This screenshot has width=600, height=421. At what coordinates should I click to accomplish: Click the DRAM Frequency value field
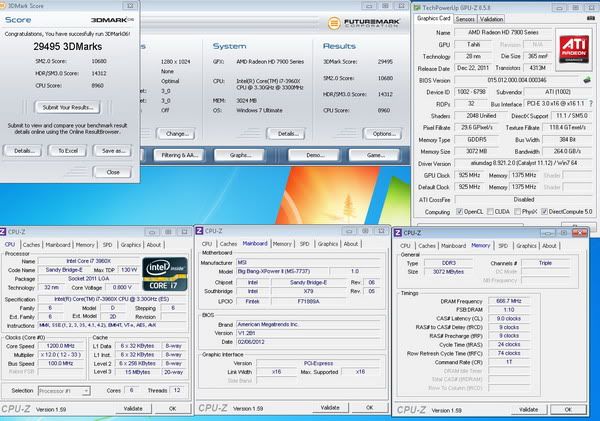pos(509,301)
